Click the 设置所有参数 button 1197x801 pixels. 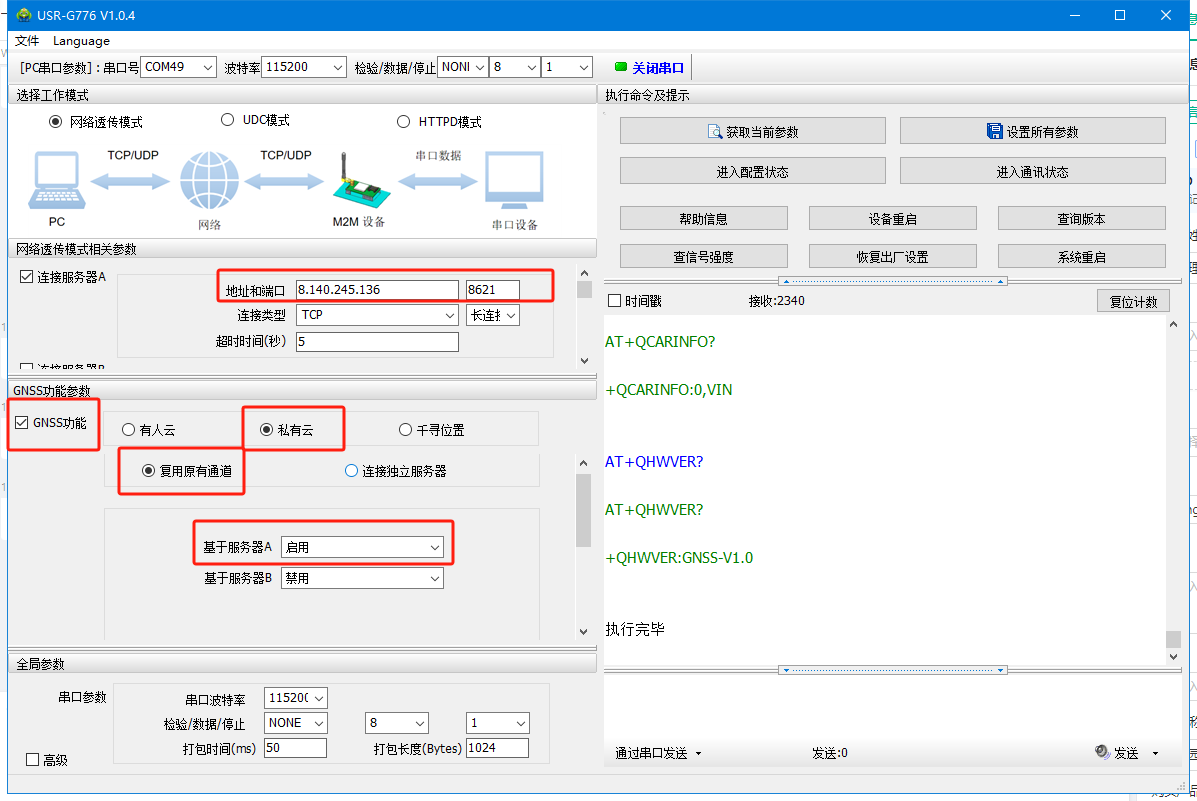(x=1033, y=131)
